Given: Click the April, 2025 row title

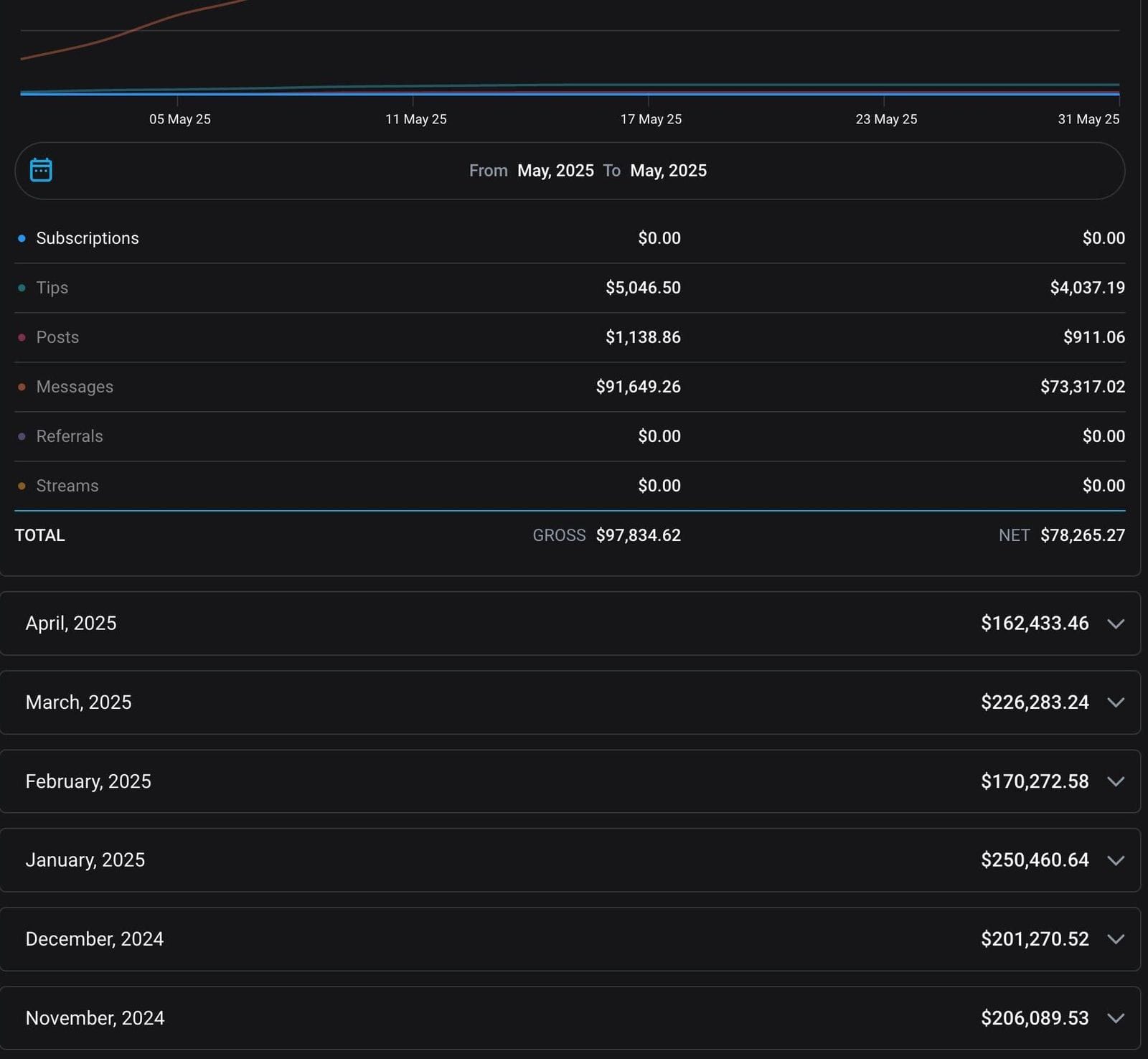Looking at the screenshot, I should (x=71, y=623).
